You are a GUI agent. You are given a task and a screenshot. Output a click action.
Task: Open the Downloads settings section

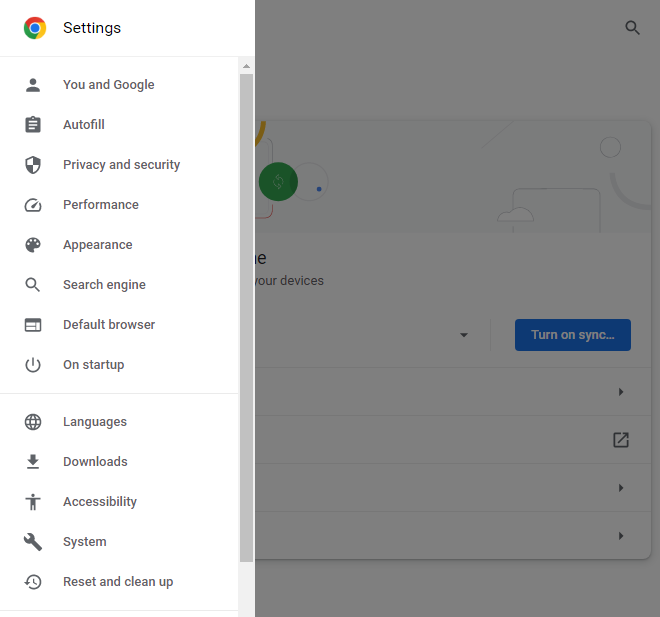click(x=95, y=462)
